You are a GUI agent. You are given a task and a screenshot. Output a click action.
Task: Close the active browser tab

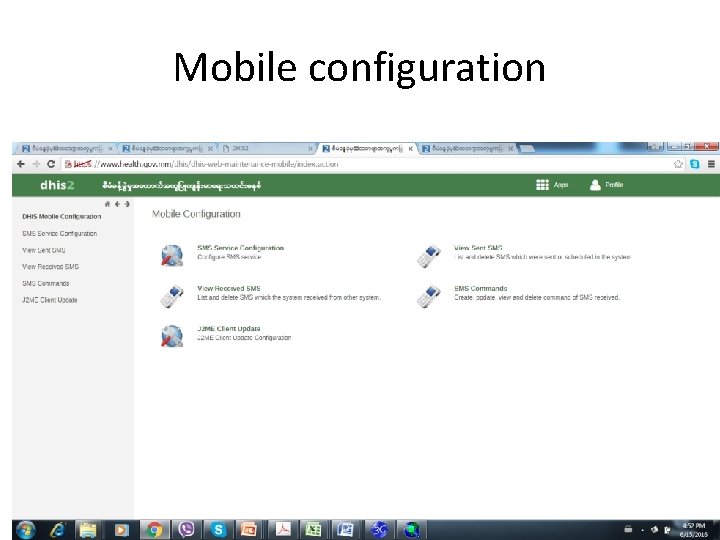pyautogui.click(x=411, y=149)
